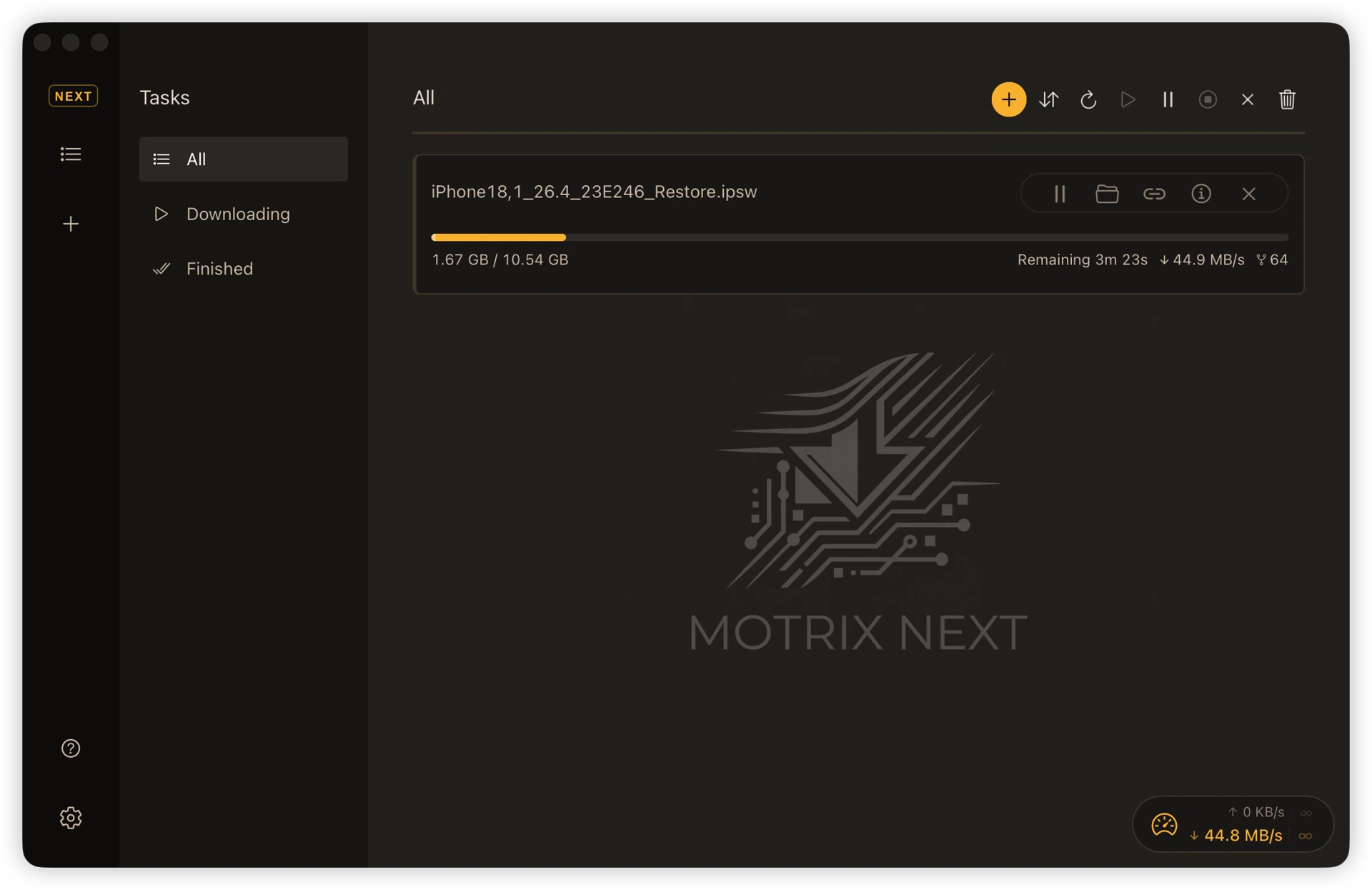Image resolution: width=1372 pixels, height=890 pixels.
Task: Click the toolbar X remove tasks icon
Action: 1248,99
